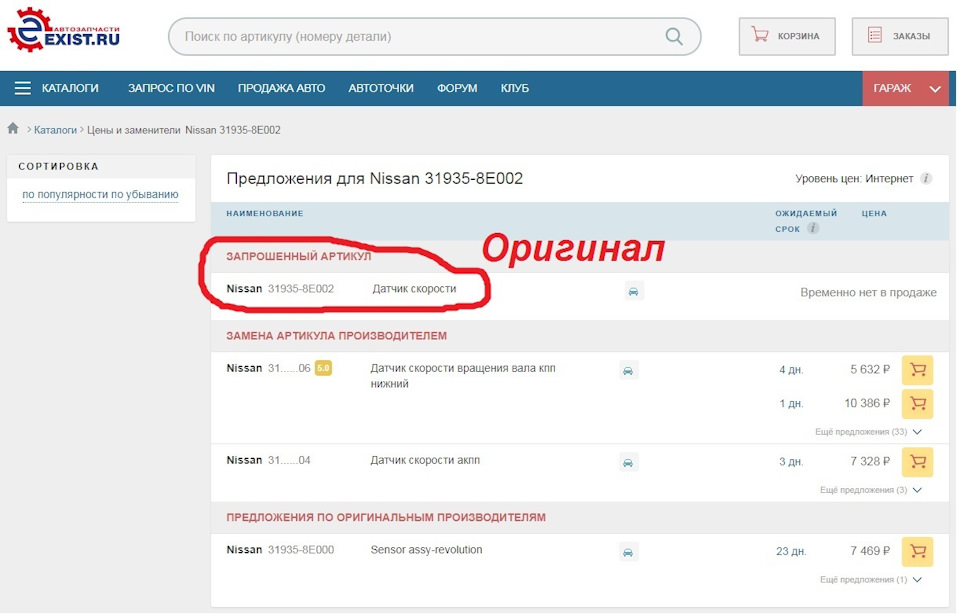960x614 pixels.
Task: Click description Датчик скорости вращения вала кпп нижний
Action: [x=463, y=376]
